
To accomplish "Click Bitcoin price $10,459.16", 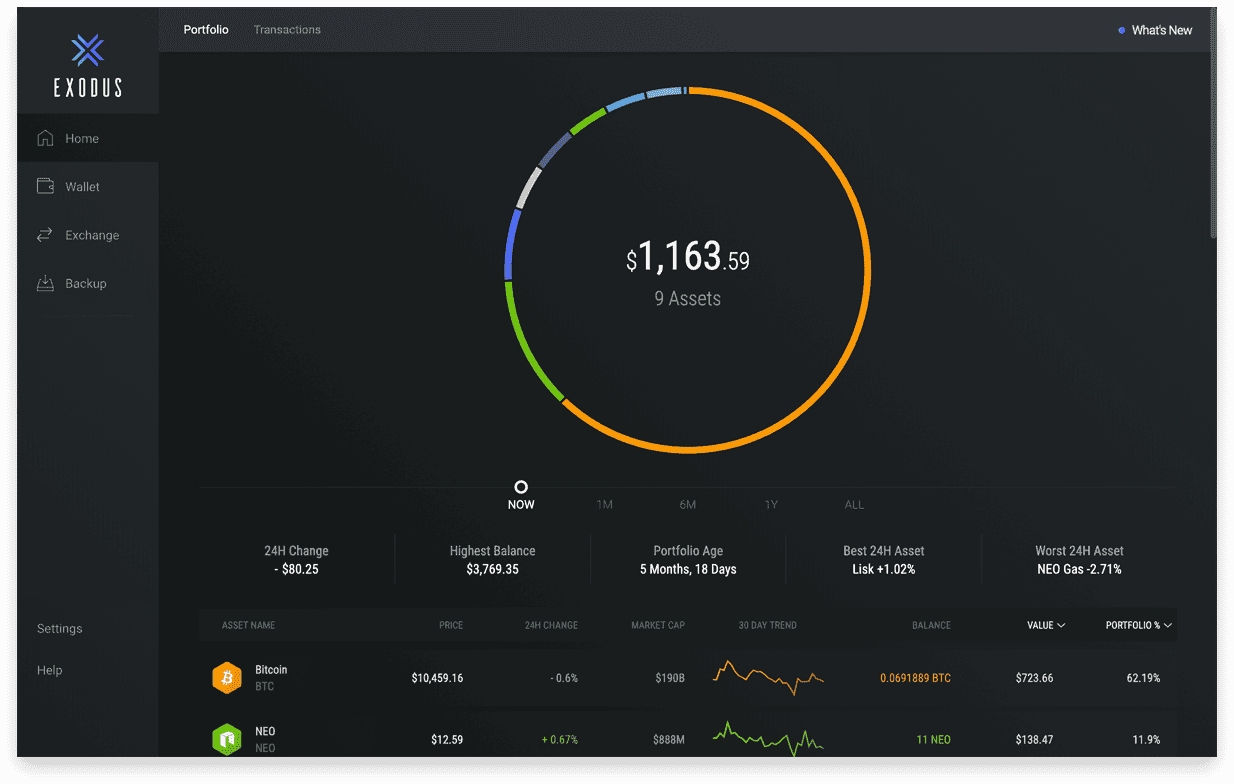I will tap(437, 678).
